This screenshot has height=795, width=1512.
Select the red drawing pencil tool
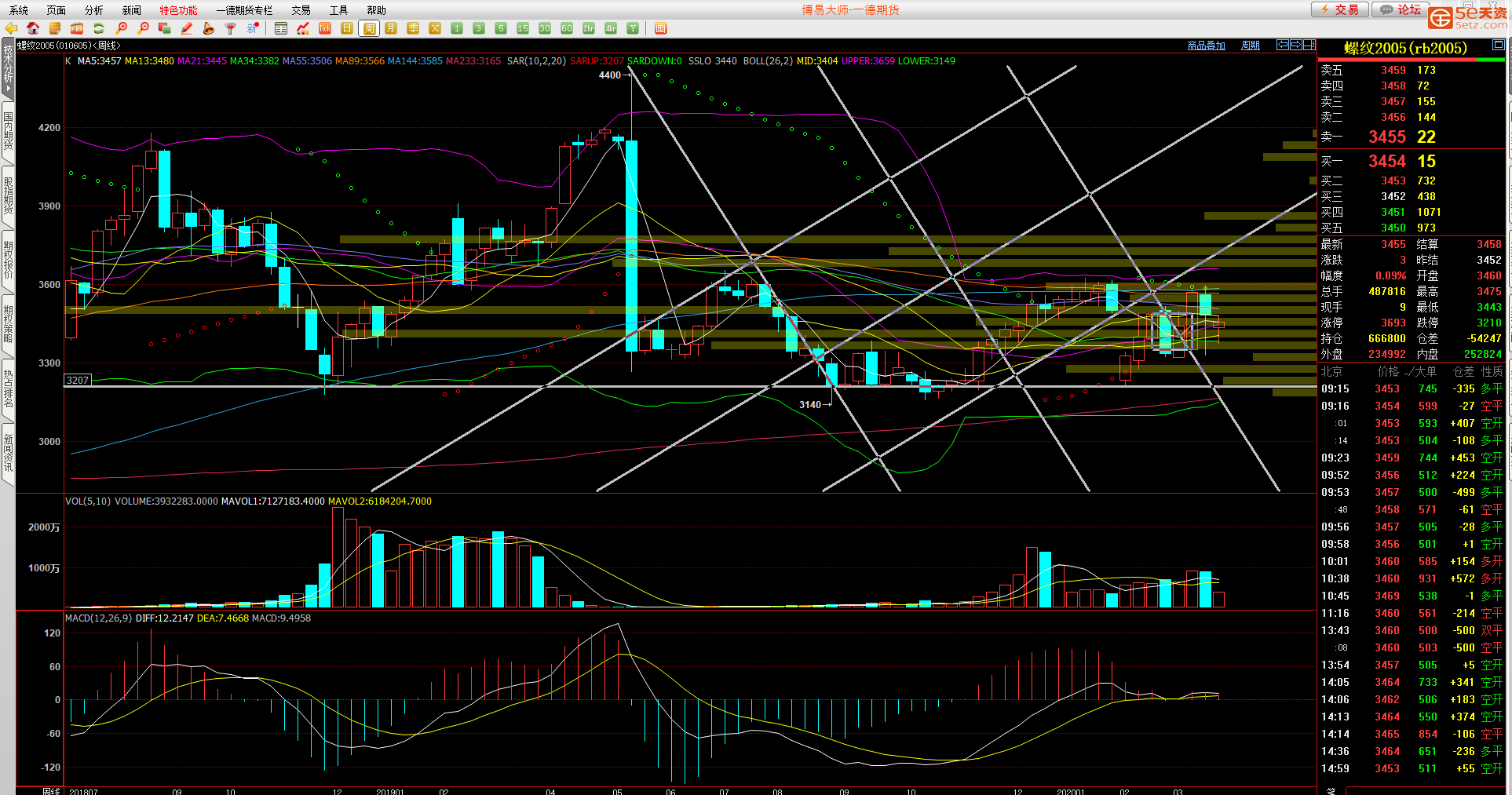pyautogui.click(x=187, y=28)
